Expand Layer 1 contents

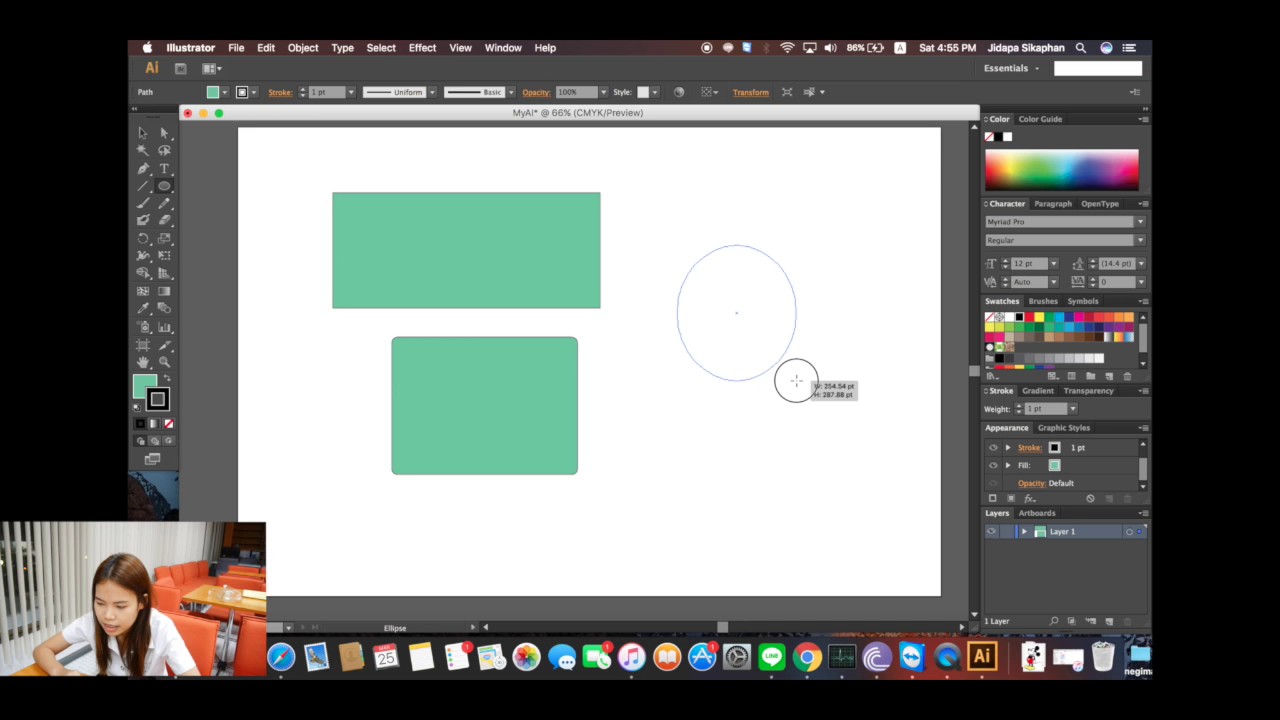tap(1023, 532)
